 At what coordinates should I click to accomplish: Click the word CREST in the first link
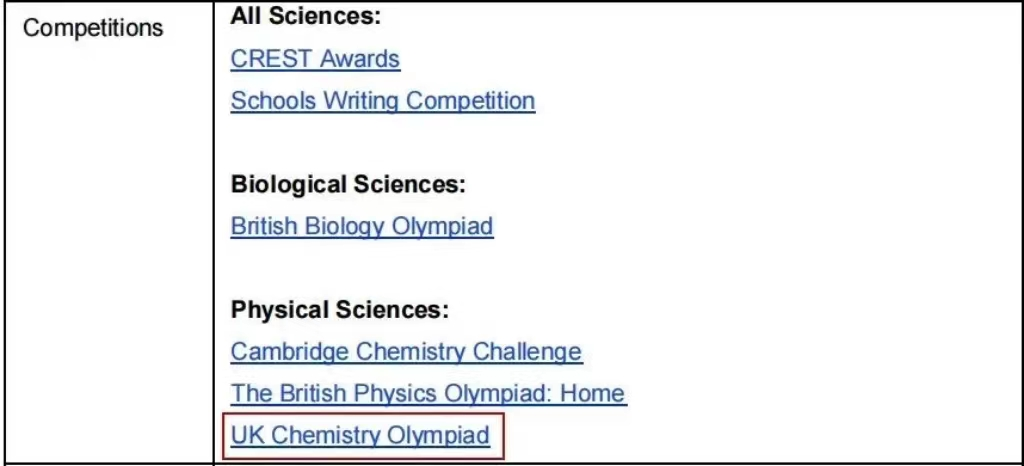point(270,59)
